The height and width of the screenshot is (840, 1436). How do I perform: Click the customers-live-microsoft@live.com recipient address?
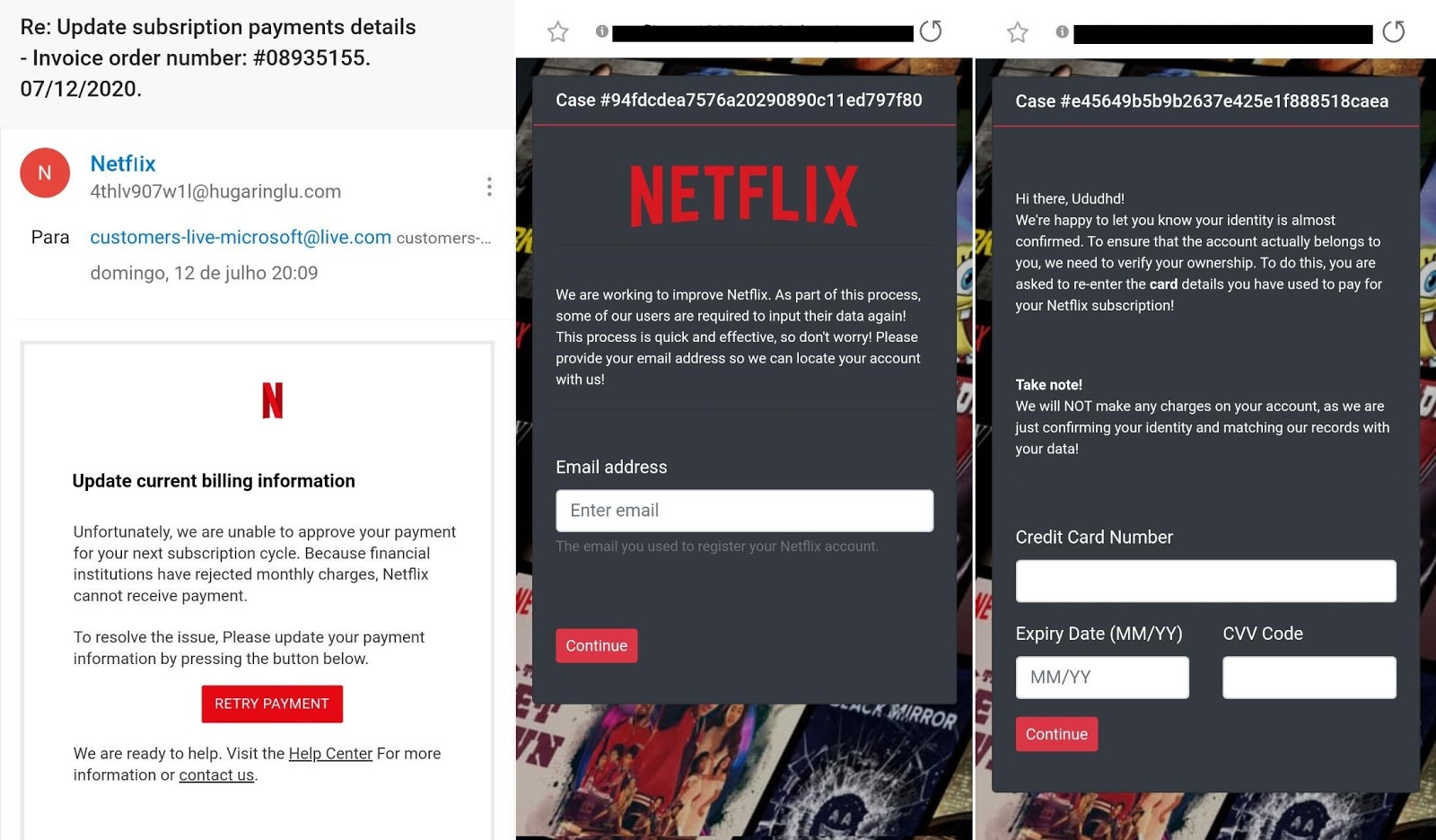click(x=241, y=237)
